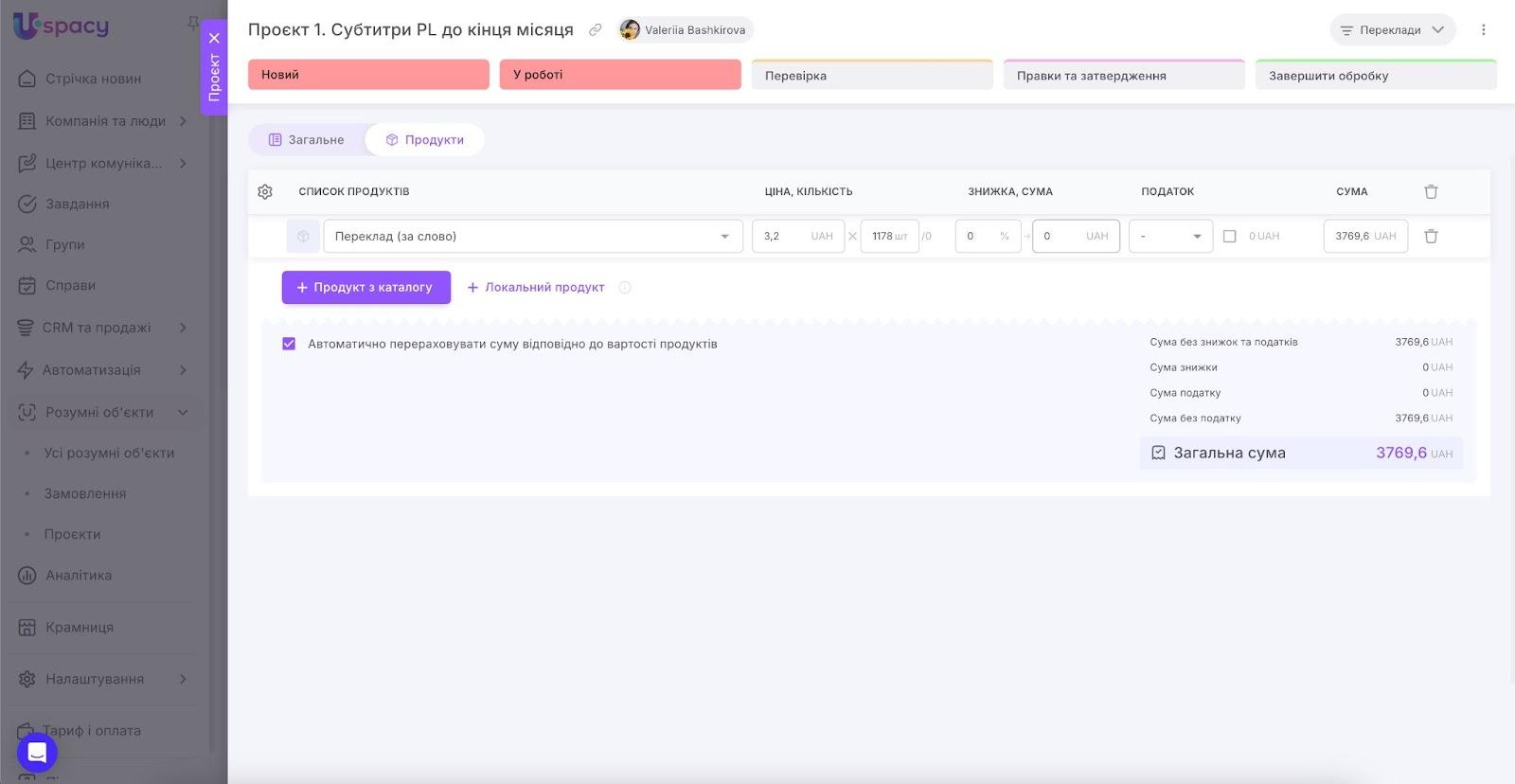Pin the sidebar with pin icon
Screen dimensions: 1515x784
193,23
